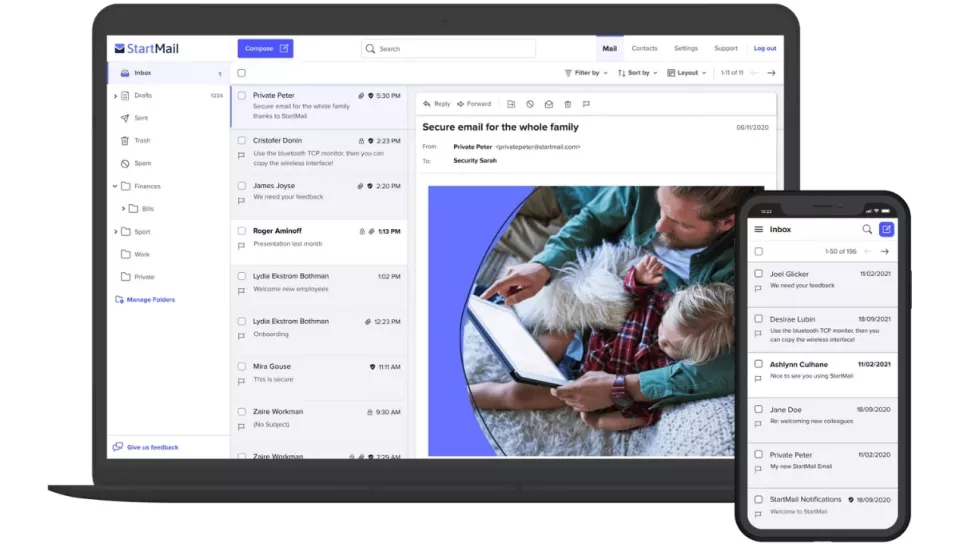
Task: Switch to the Contacts tab
Action: tap(644, 48)
